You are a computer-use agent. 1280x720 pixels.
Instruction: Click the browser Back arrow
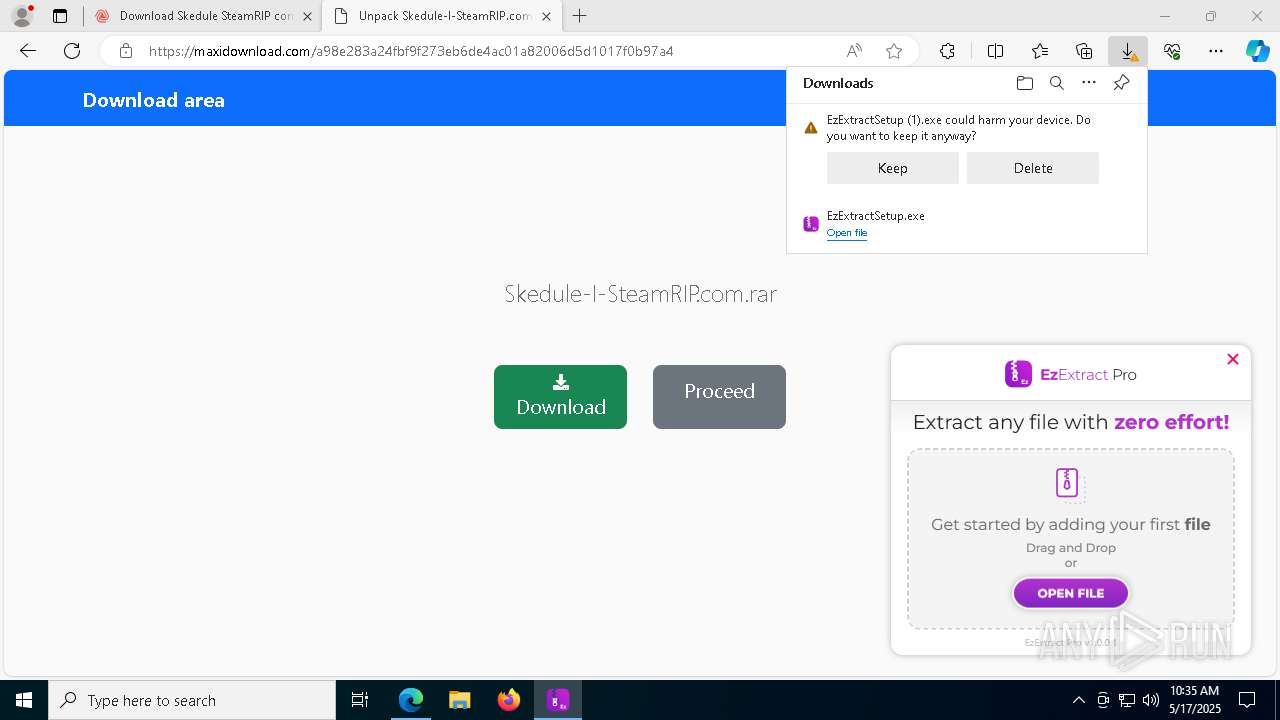tap(28, 51)
